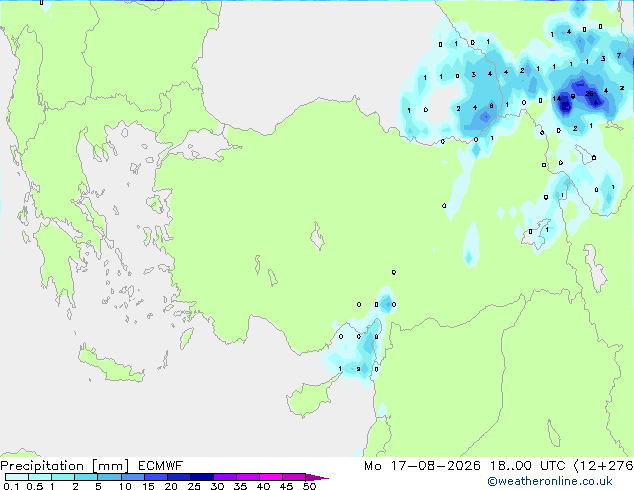The image size is (634, 490).
Task: Click the purple 30 mm legend swatch
Action: (x=225, y=477)
